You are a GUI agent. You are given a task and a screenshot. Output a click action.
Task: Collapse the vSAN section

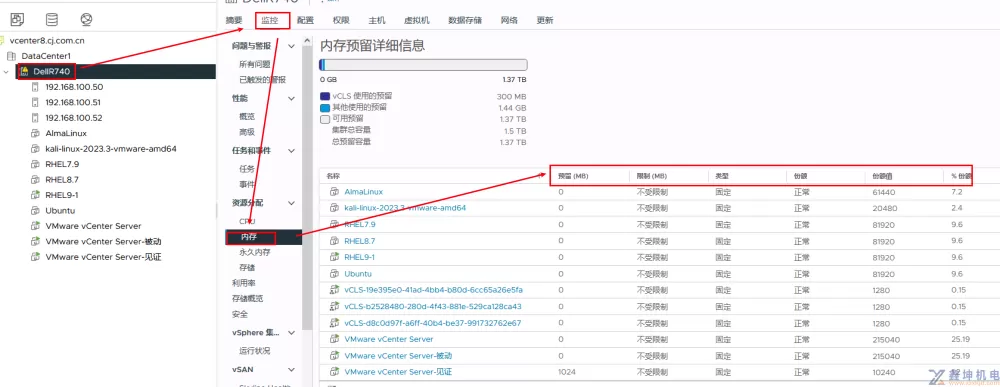pos(291,369)
